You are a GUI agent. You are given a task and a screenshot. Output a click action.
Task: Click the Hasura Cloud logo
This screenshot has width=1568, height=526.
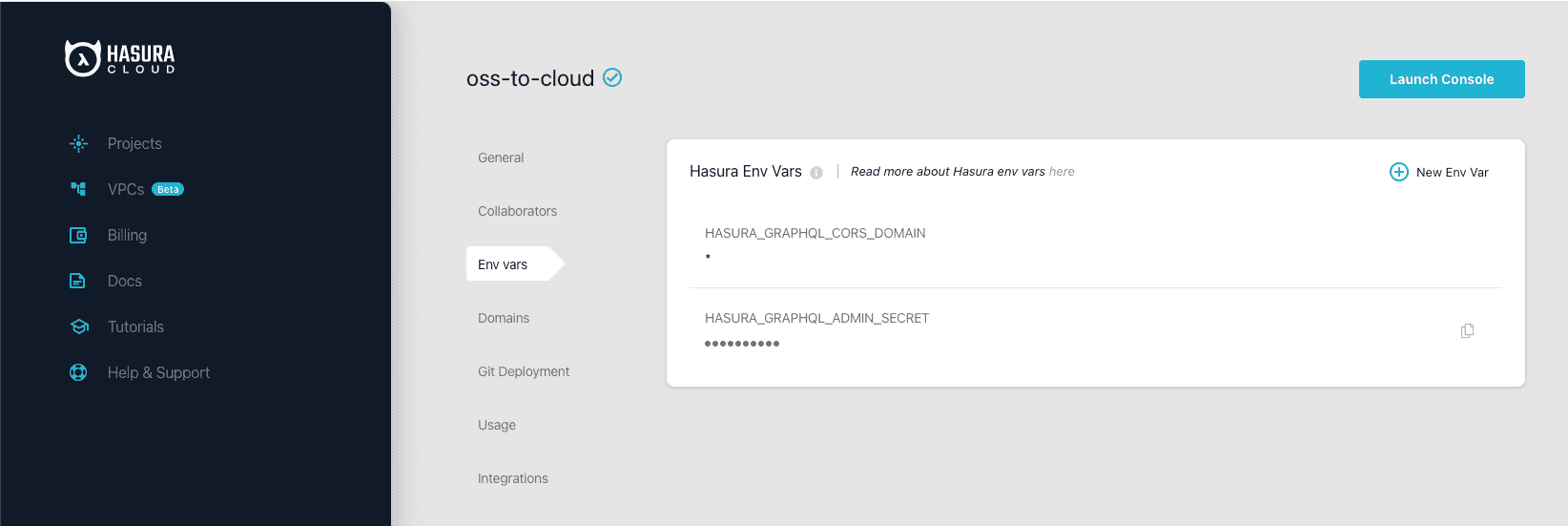[120, 58]
